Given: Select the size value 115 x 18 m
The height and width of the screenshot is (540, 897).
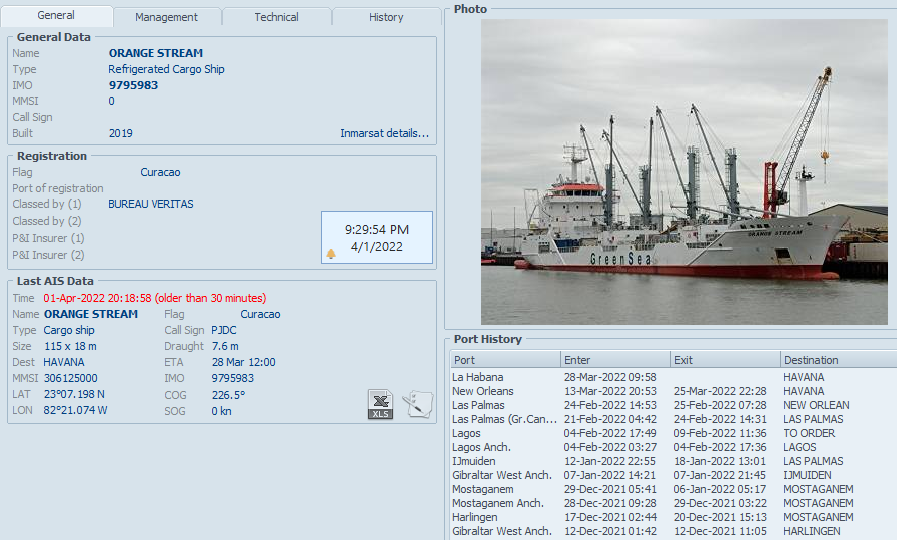Looking at the screenshot, I should point(70,346).
